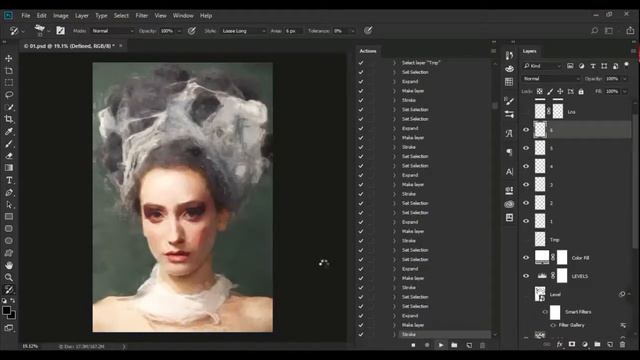Select the Rectangular Marquee tool
640x360 pixels.
(9, 83)
